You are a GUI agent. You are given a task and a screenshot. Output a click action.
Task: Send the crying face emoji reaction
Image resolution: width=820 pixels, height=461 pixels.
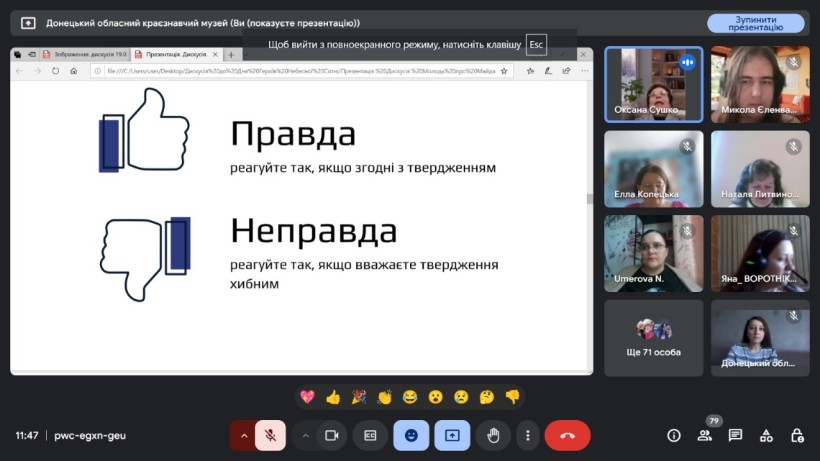tap(461, 397)
